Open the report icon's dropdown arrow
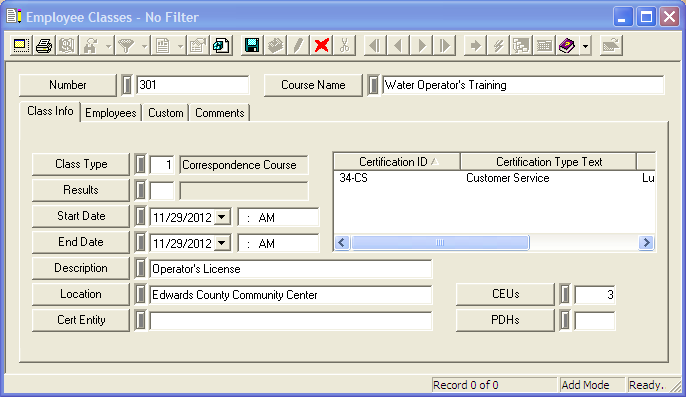Image resolution: width=686 pixels, height=397 pixels. pos(180,46)
